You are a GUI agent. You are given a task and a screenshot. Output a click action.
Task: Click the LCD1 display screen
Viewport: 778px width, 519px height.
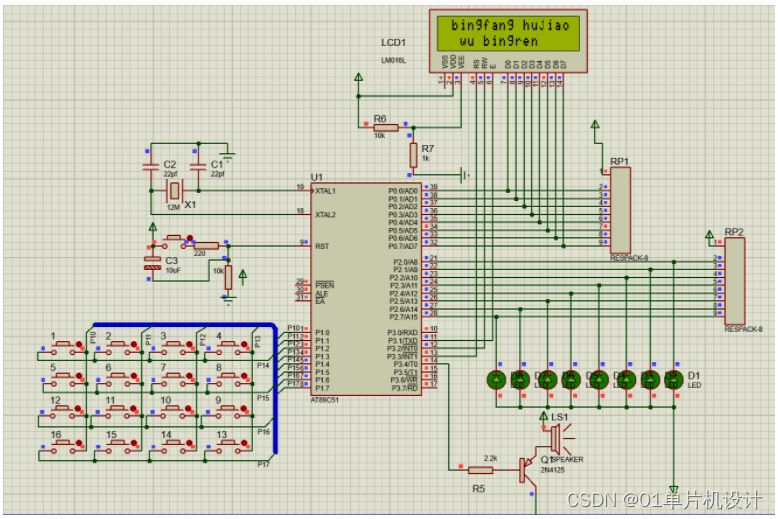[509, 33]
